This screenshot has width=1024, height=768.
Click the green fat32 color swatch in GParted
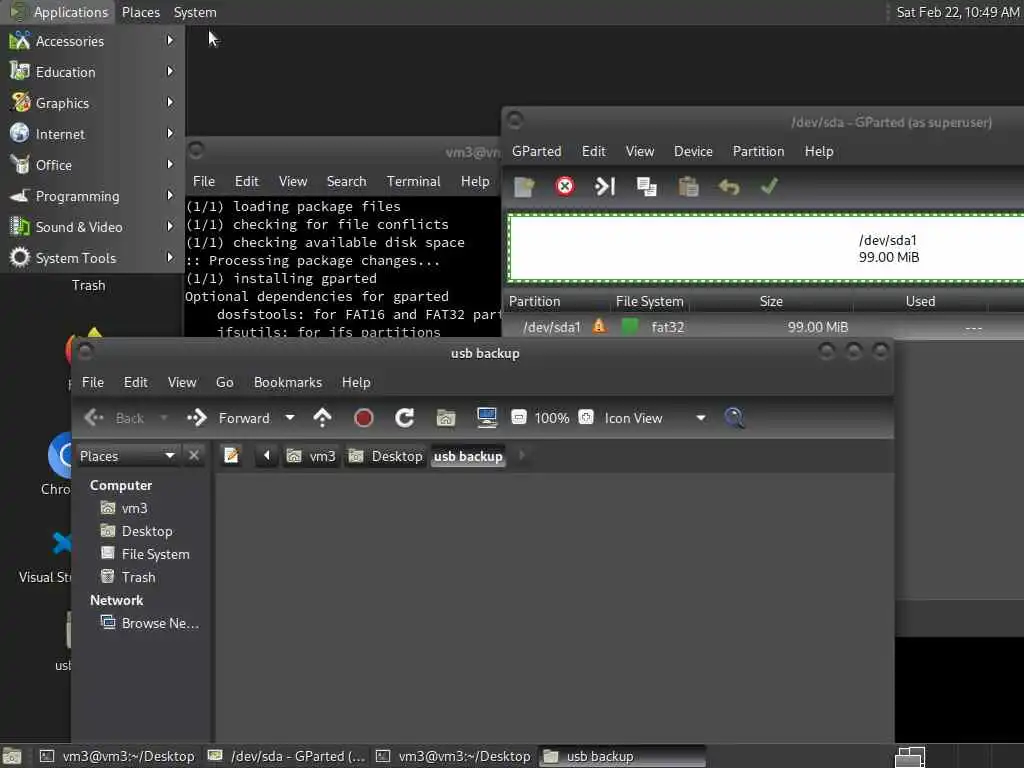tap(630, 326)
